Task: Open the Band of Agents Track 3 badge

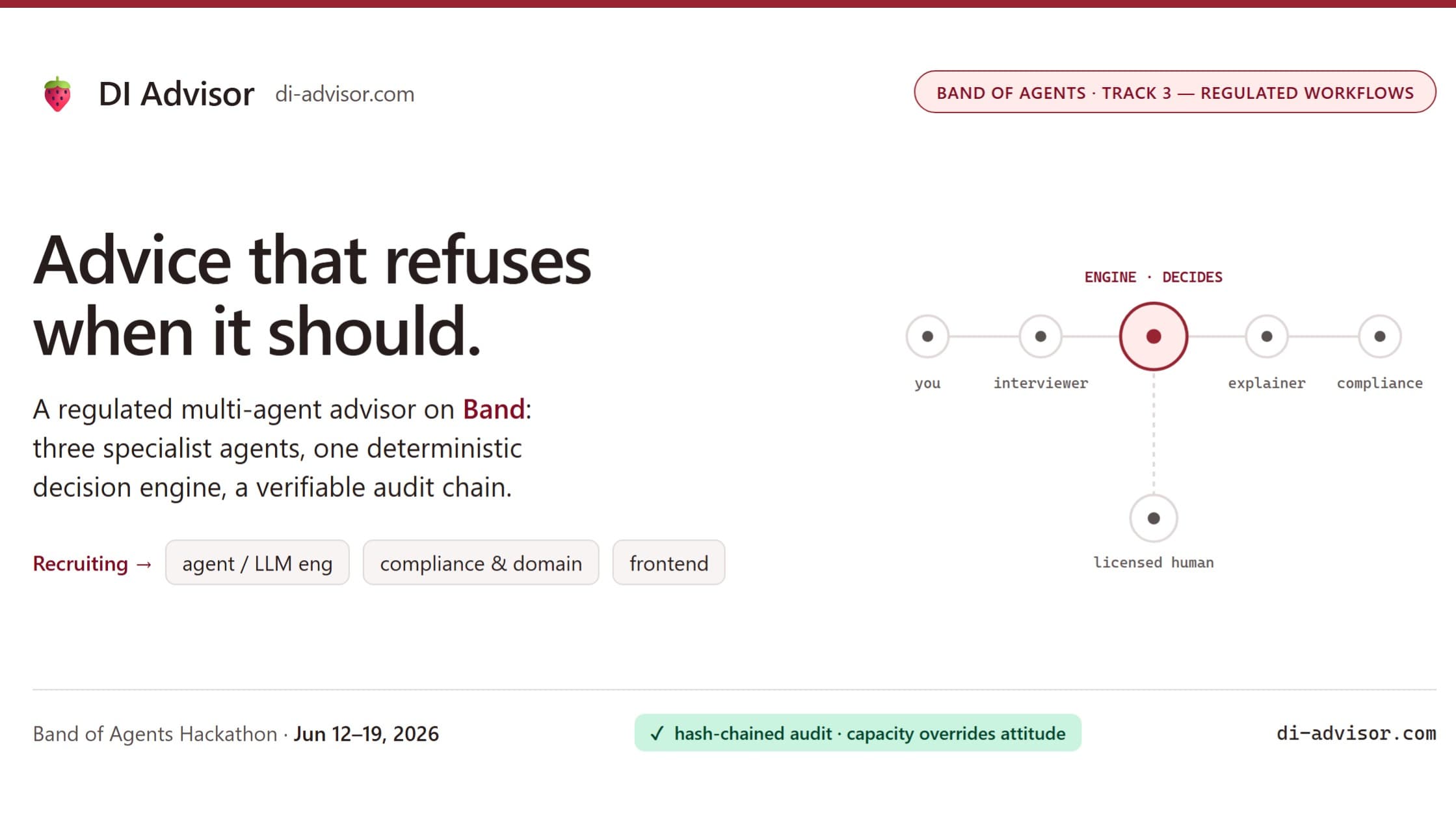Action: click(x=1175, y=92)
